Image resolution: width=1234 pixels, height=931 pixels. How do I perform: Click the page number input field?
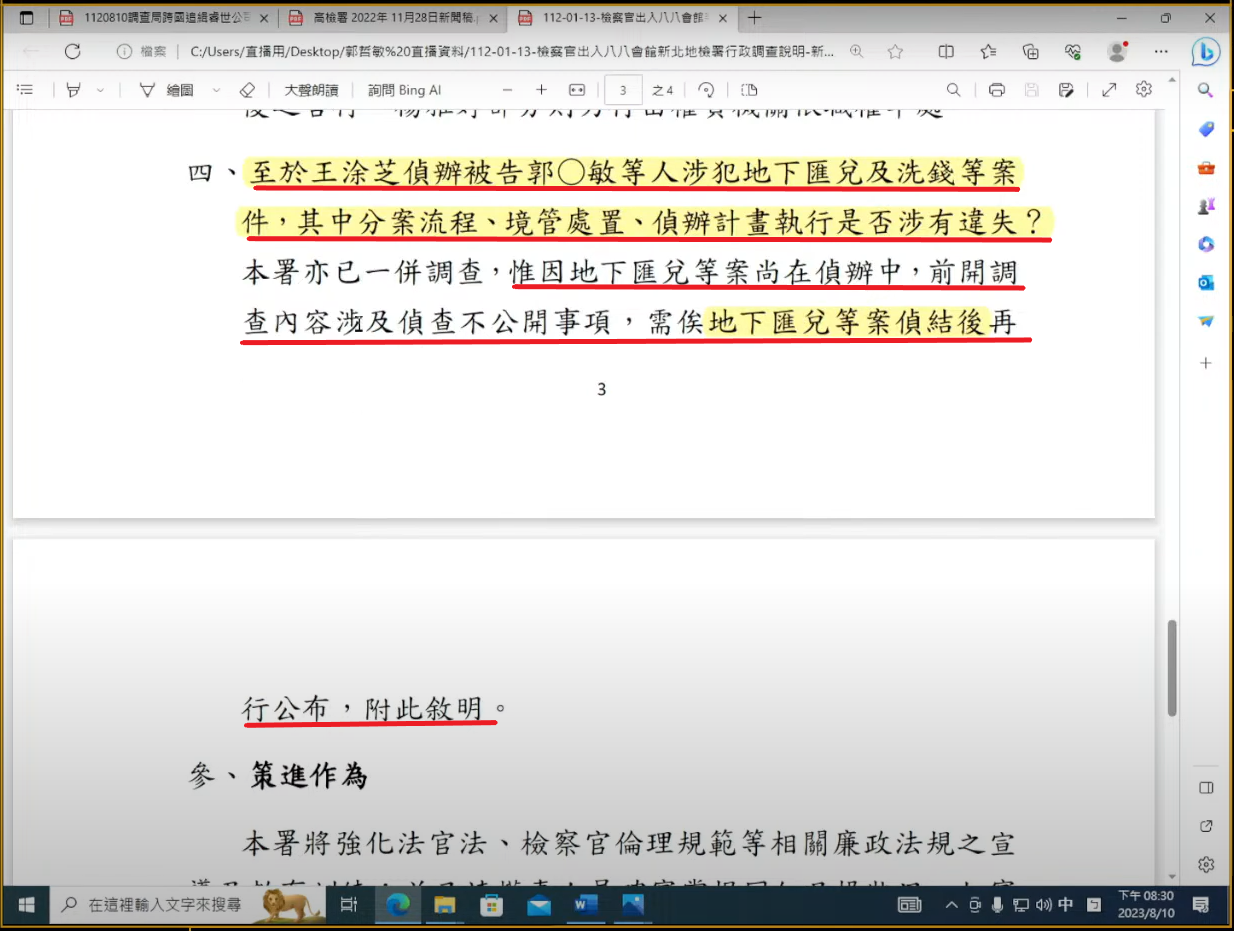623,90
